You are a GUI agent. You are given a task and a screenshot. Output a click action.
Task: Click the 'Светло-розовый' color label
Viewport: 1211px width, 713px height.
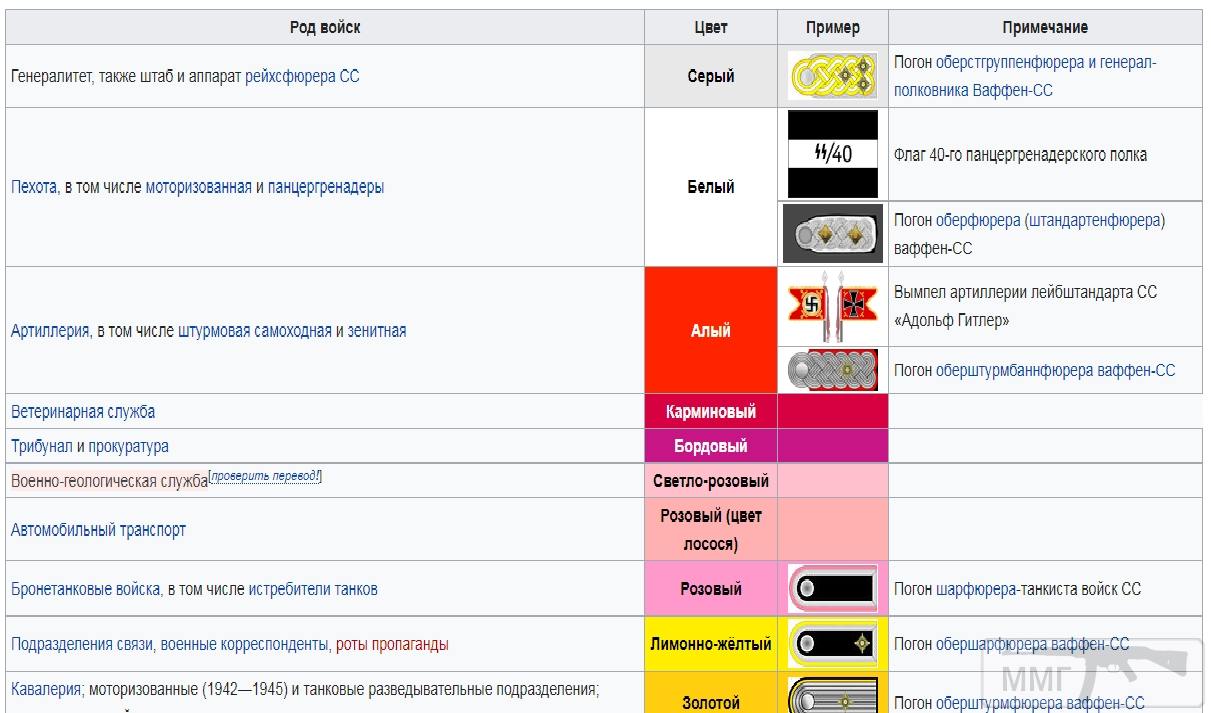click(711, 481)
